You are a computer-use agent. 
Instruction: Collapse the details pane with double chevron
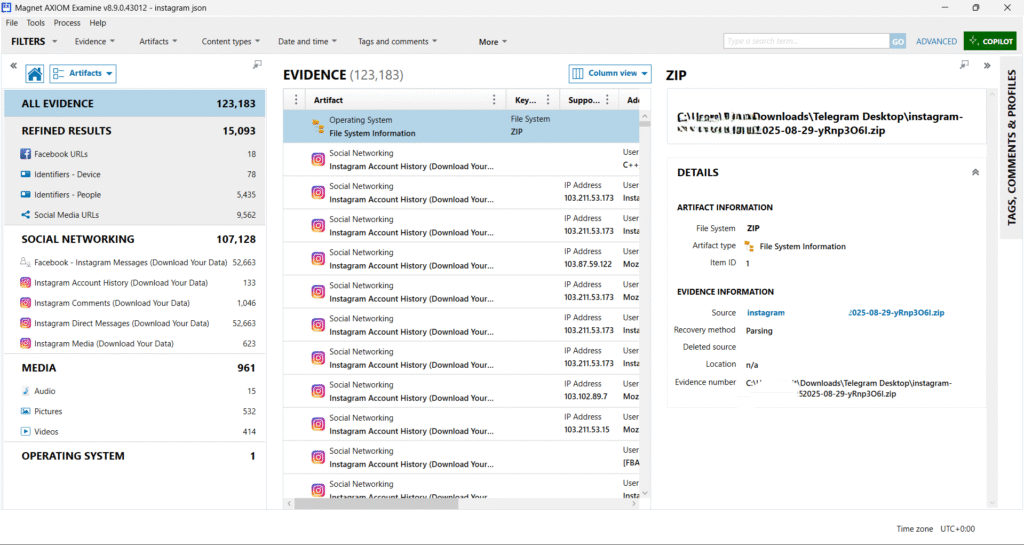987,65
